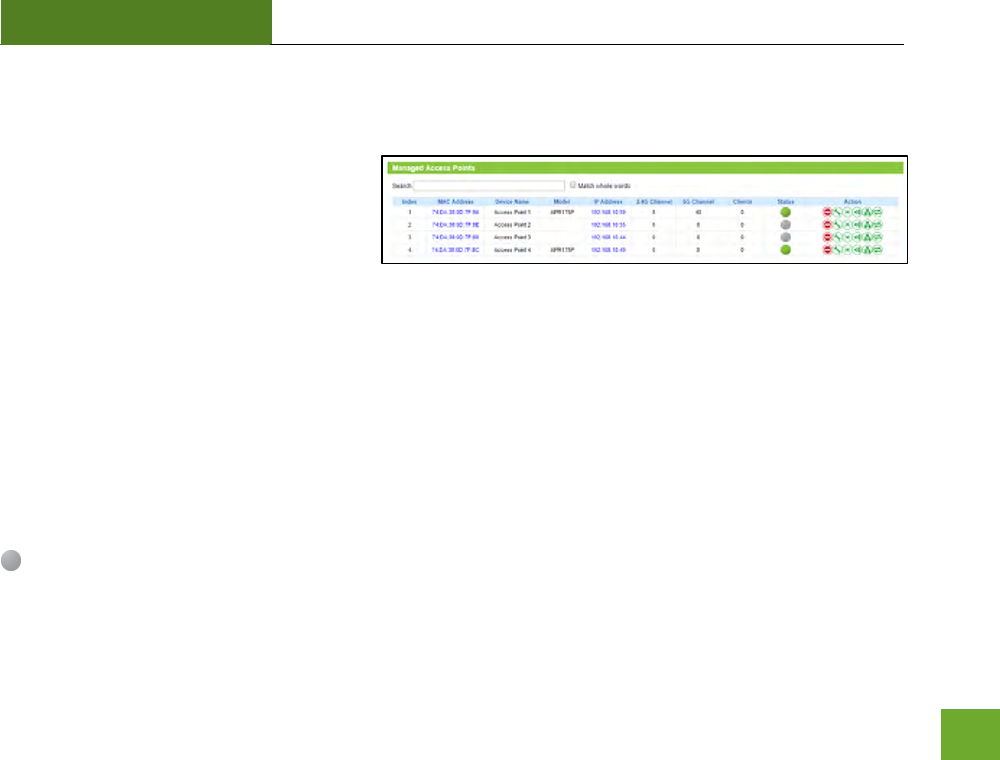This screenshot has width=1000, height=760.
Task: Click last action icon for Access Point 1
Action: [x=878, y=212]
